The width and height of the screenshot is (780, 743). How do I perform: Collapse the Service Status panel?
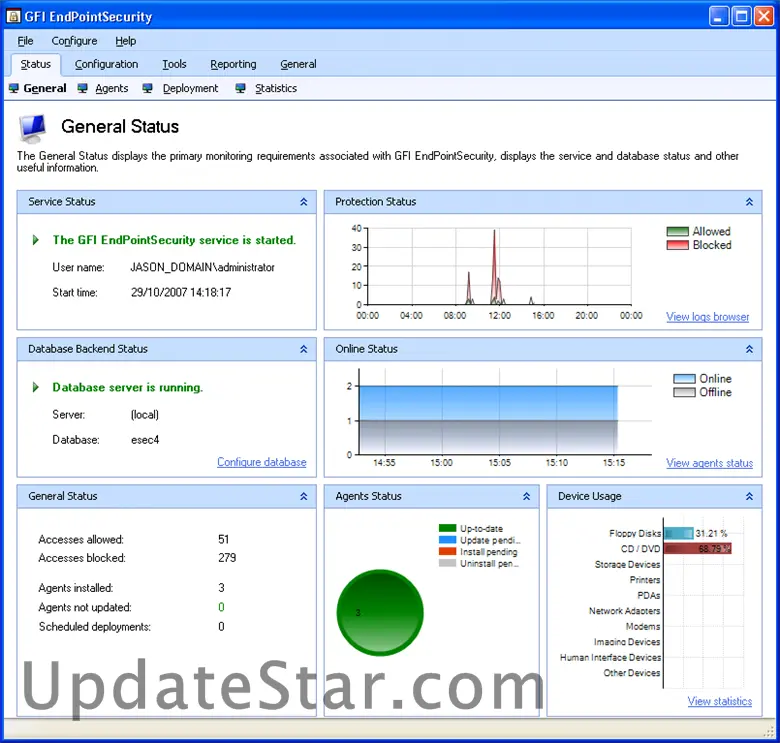[x=303, y=202]
